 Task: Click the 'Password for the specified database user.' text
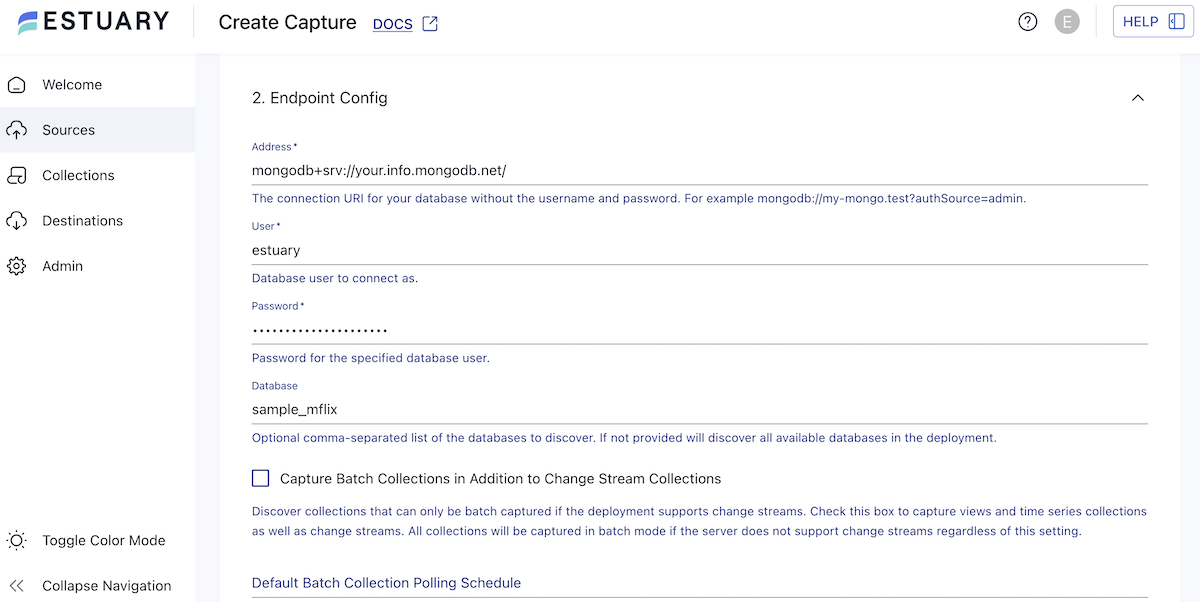371,358
